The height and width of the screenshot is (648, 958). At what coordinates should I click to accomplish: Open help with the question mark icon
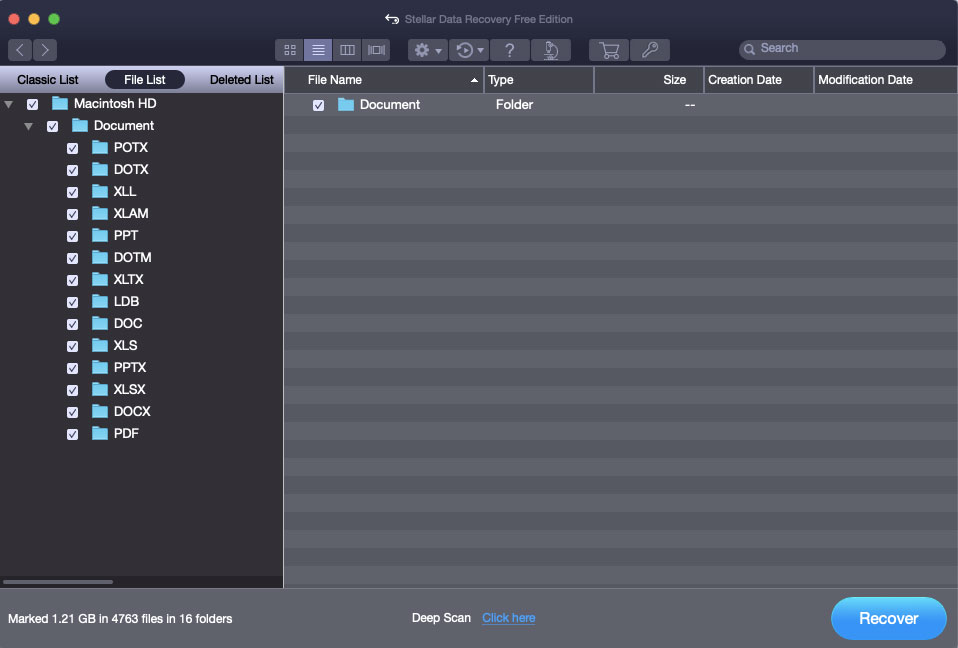click(x=510, y=50)
